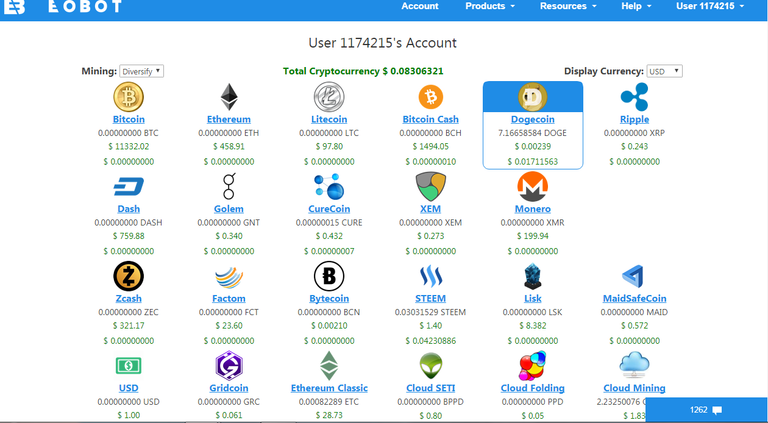Follow the CureCoin link
This screenshot has height=423, width=768.
[329, 209]
